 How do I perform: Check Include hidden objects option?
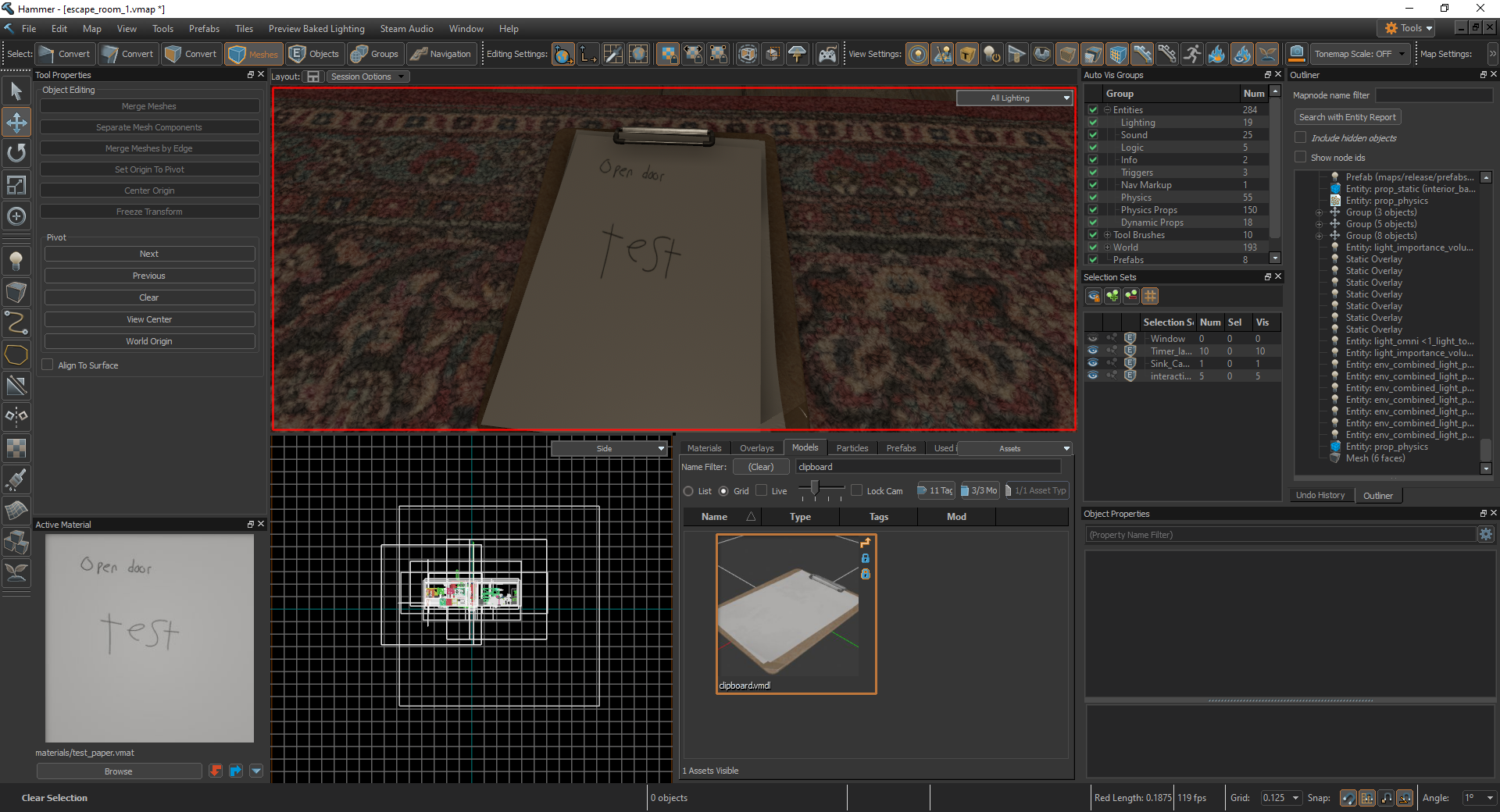[x=1301, y=137]
